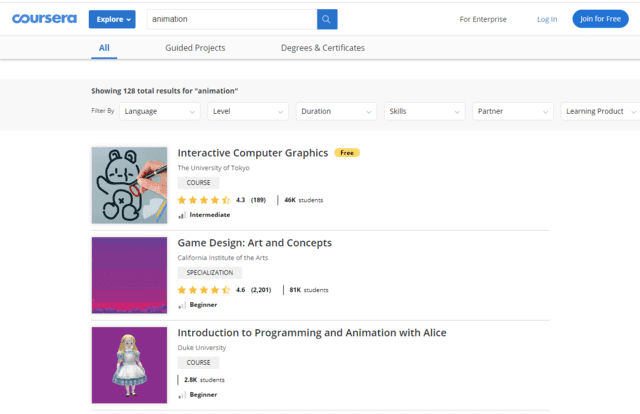Switch to the Guided Projects tab
Viewport: 640px width, 414px height.
195,48
